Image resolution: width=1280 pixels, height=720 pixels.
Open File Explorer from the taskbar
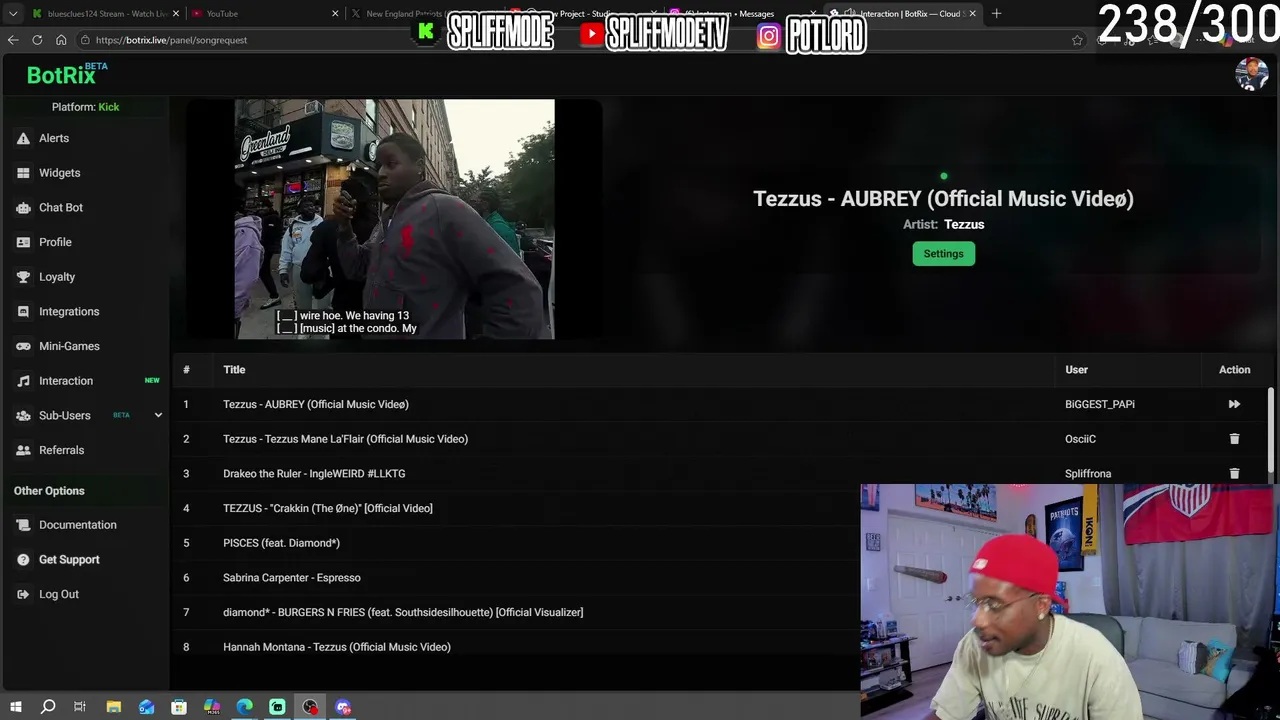tap(113, 707)
